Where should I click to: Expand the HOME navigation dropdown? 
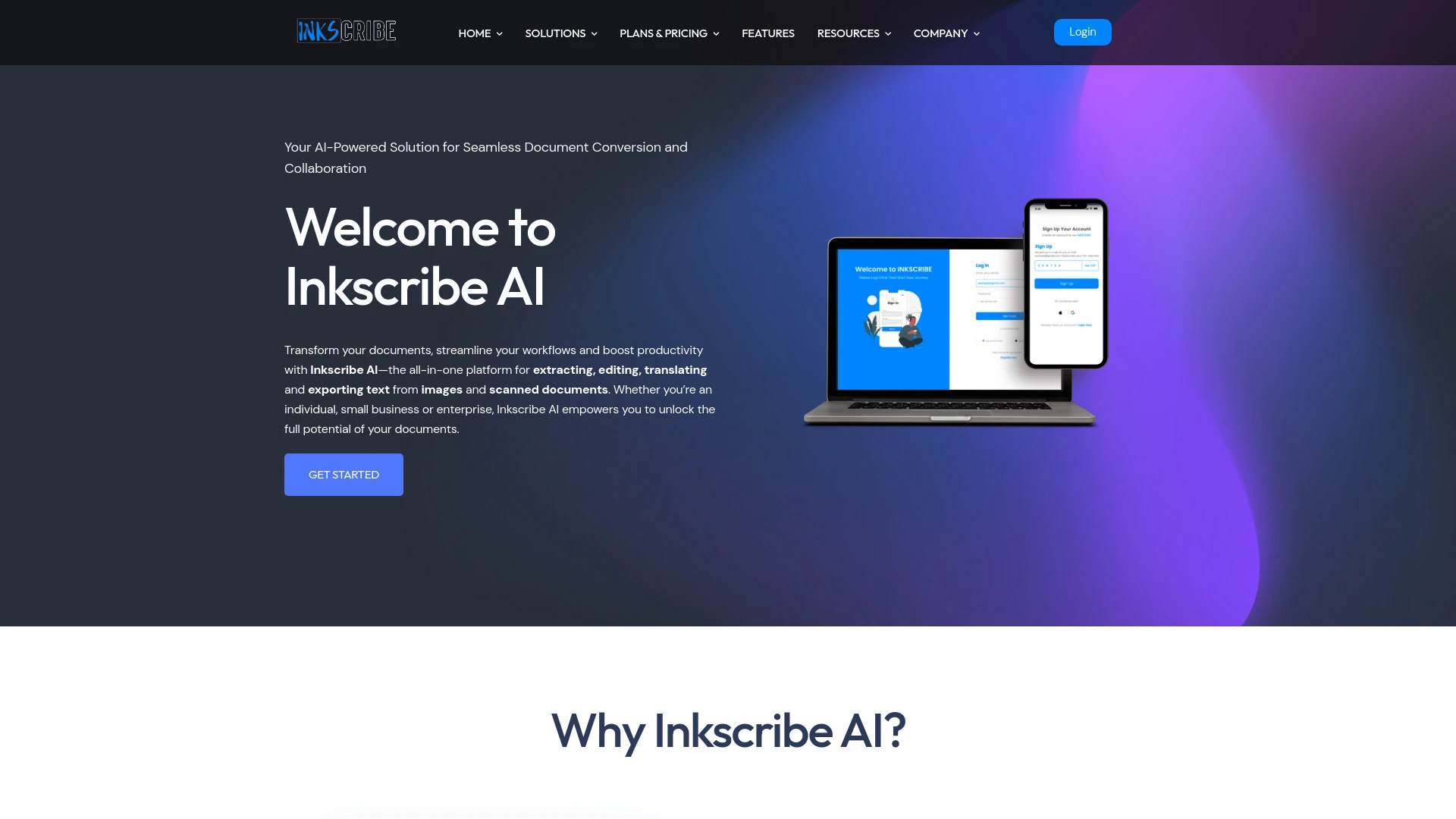click(x=480, y=33)
